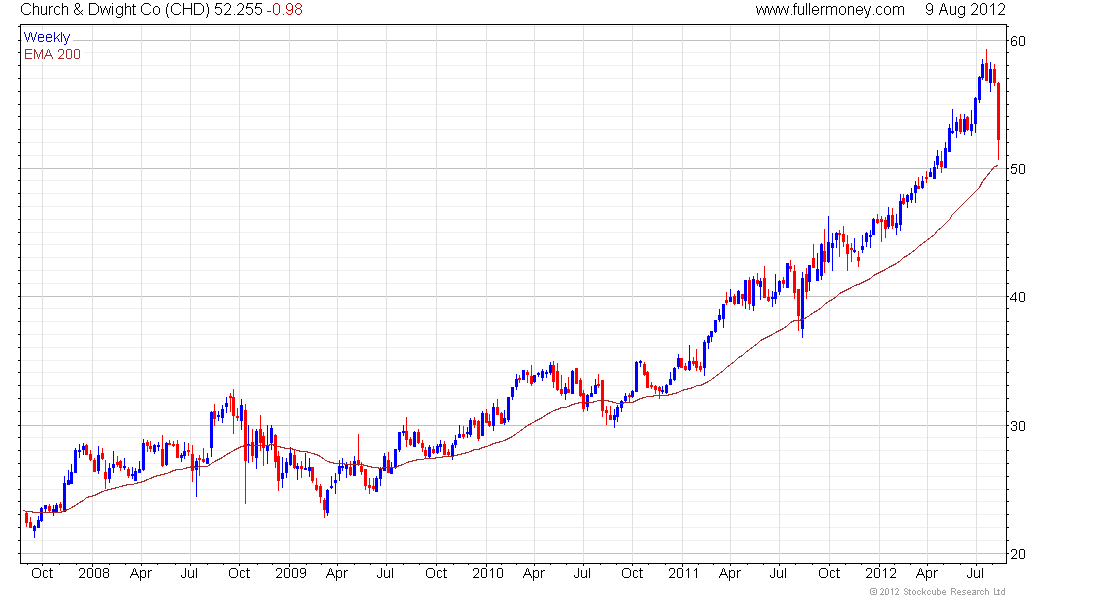The width and height of the screenshot is (1100, 600).
Task: Click the 20 price axis label
Action: 1017,554
